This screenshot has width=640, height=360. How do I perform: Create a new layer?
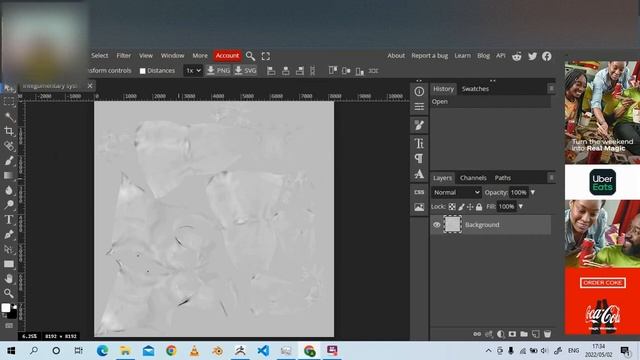point(536,334)
